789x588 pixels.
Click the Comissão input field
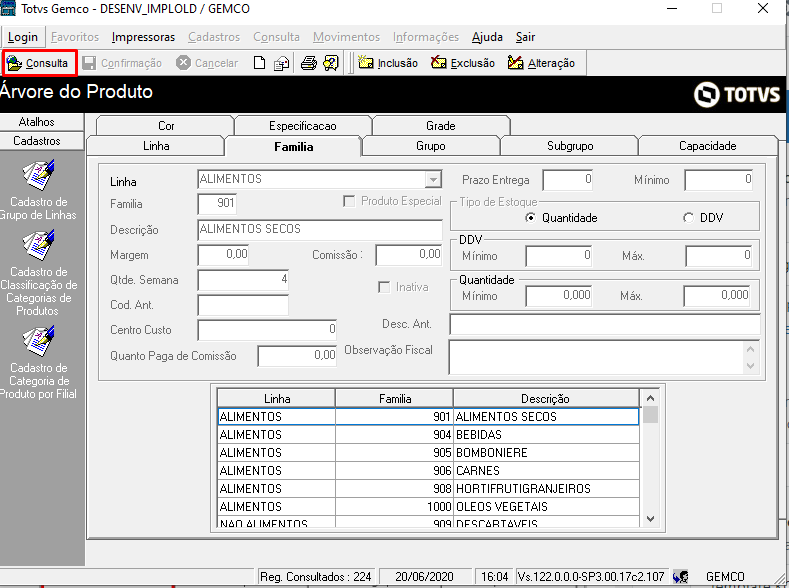409,255
